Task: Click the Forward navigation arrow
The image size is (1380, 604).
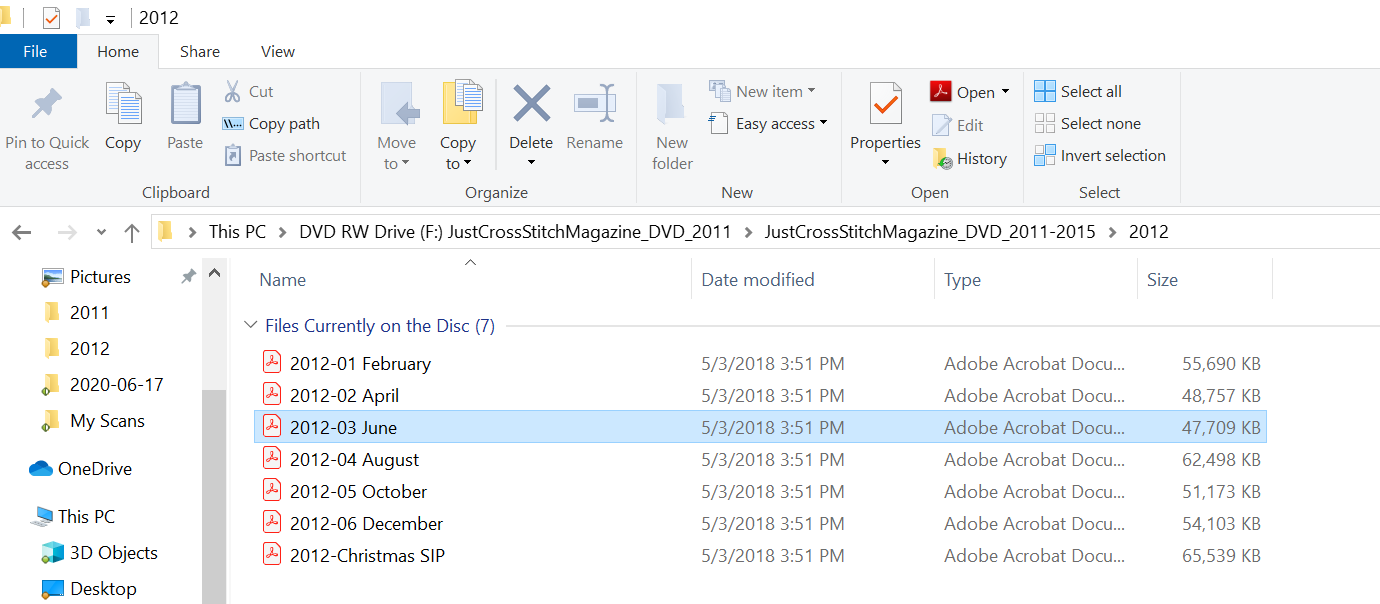Action: (x=67, y=232)
